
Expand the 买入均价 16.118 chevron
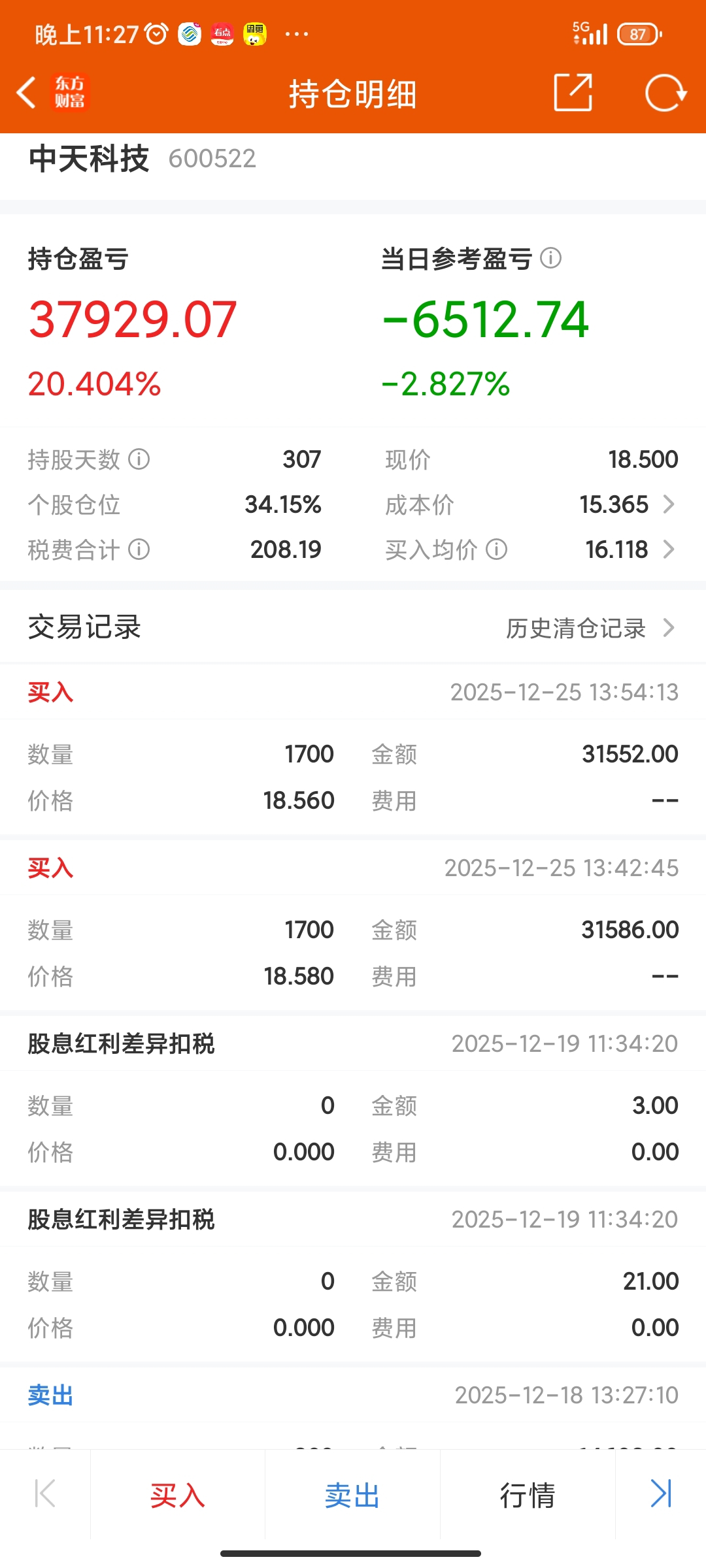[x=668, y=549]
